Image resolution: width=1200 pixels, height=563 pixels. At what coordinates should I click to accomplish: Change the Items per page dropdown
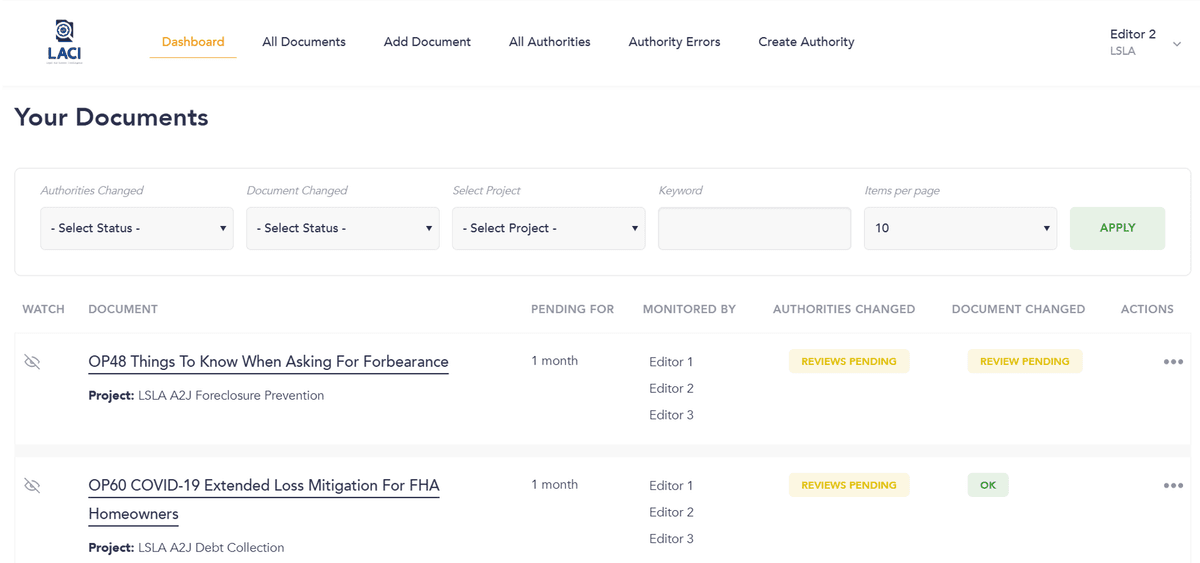click(x=961, y=228)
